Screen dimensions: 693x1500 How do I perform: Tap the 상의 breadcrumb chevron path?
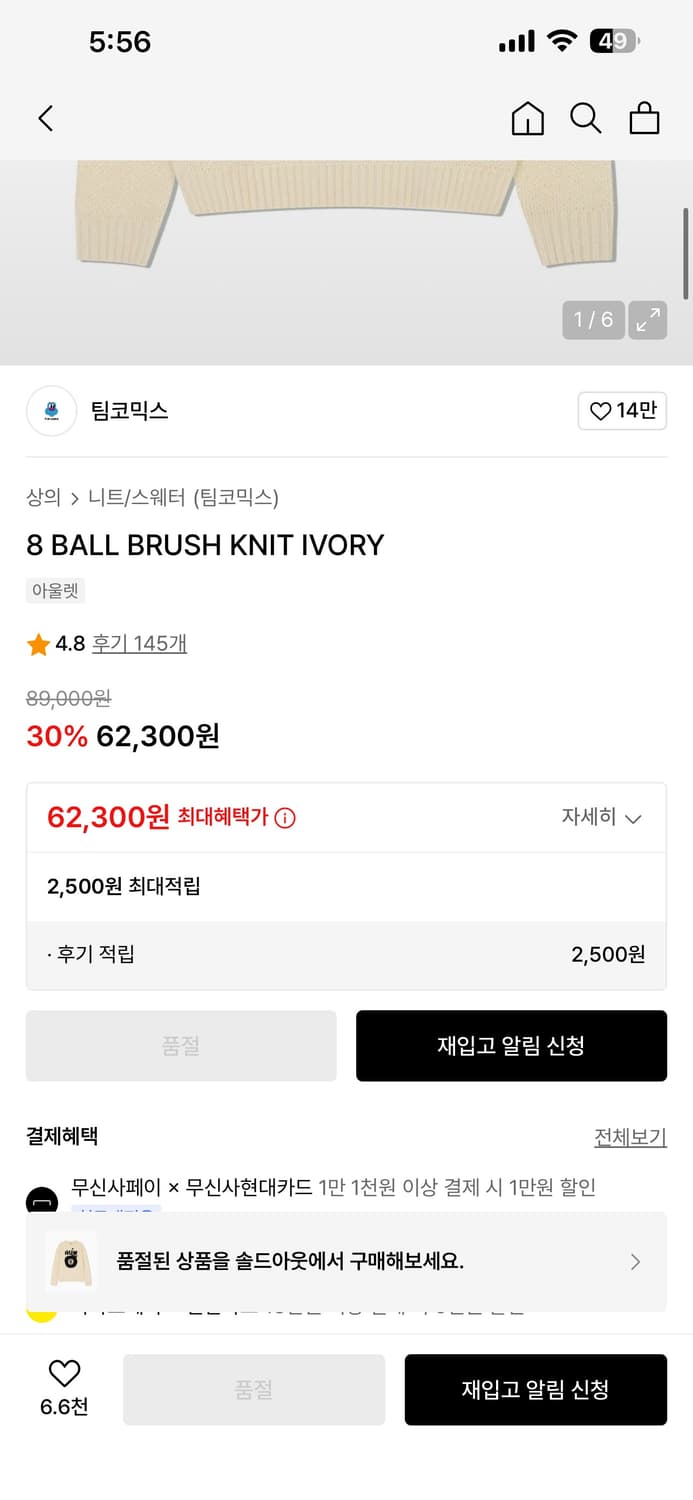click(x=75, y=497)
